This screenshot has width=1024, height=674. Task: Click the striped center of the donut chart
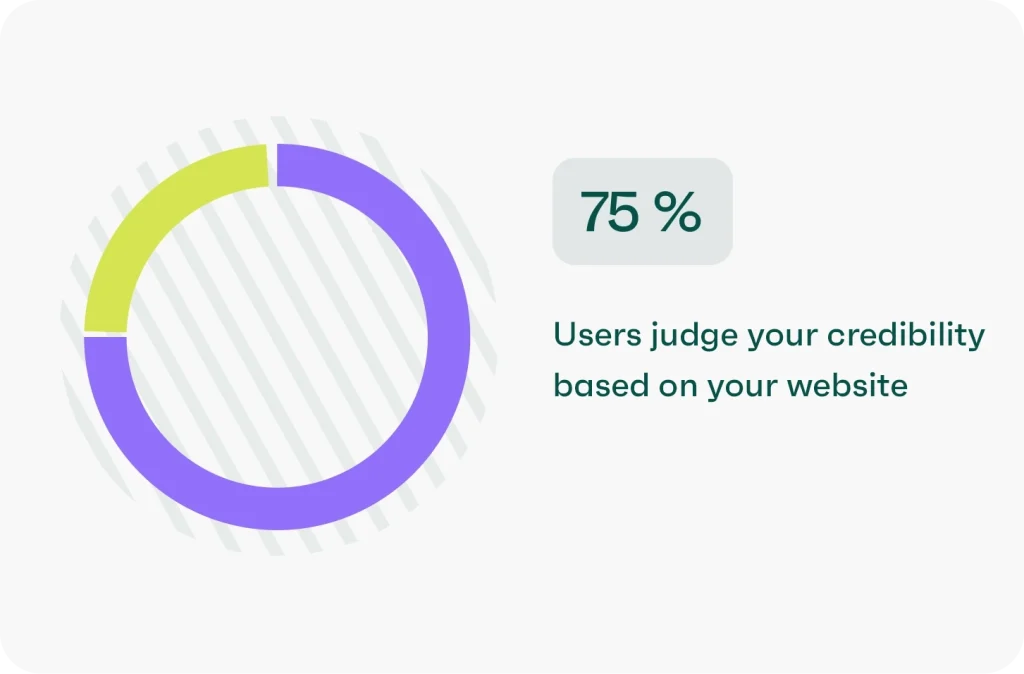277,337
